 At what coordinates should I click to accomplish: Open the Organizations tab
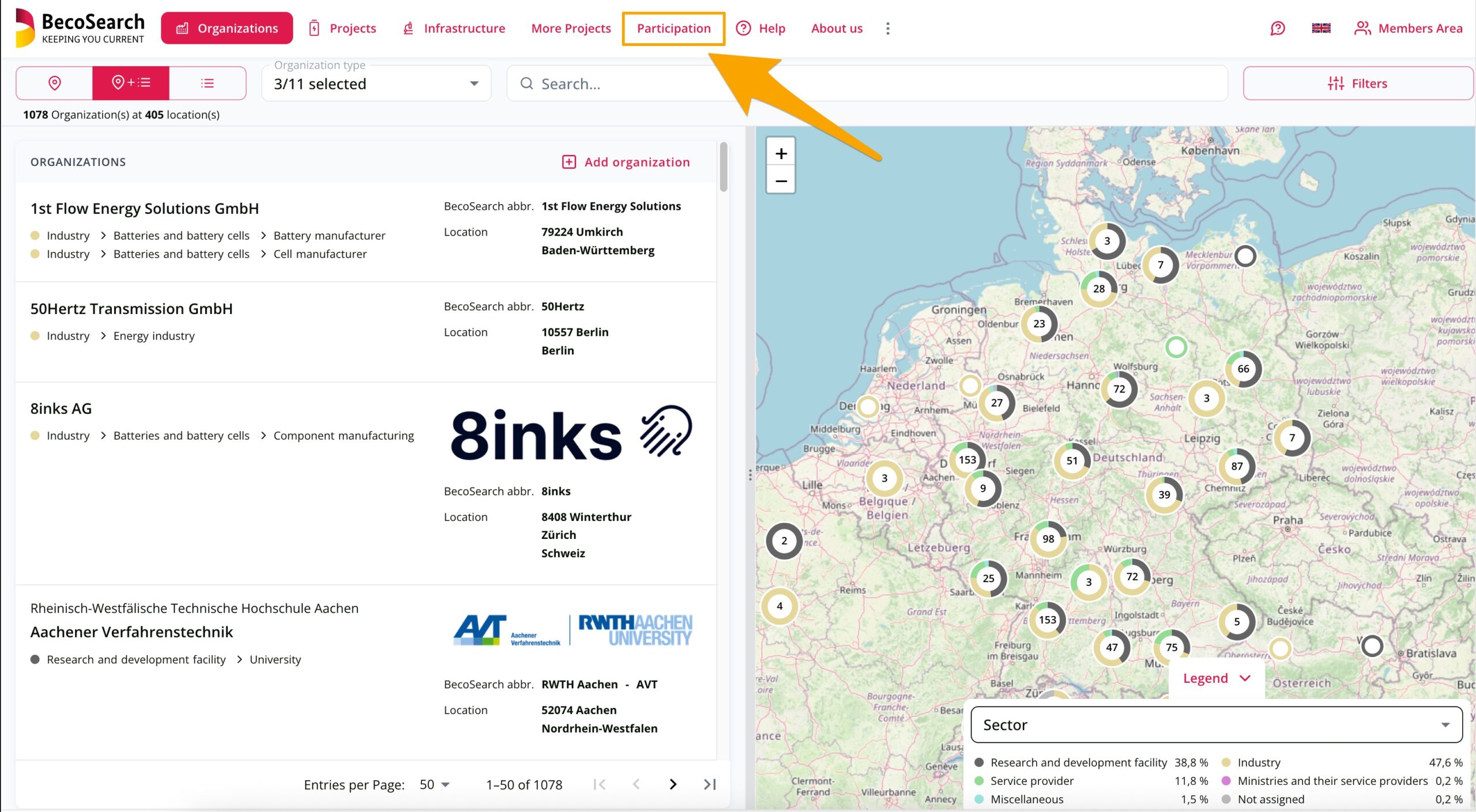pos(227,28)
